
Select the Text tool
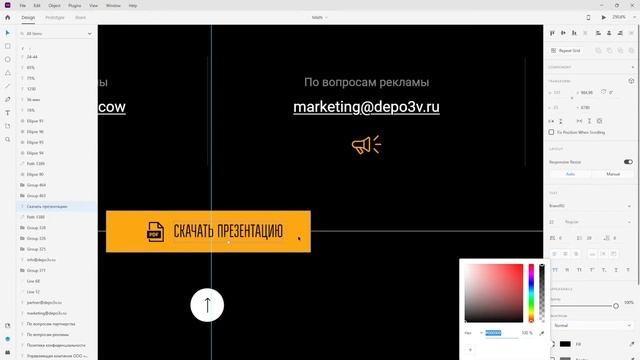[x=7, y=113]
